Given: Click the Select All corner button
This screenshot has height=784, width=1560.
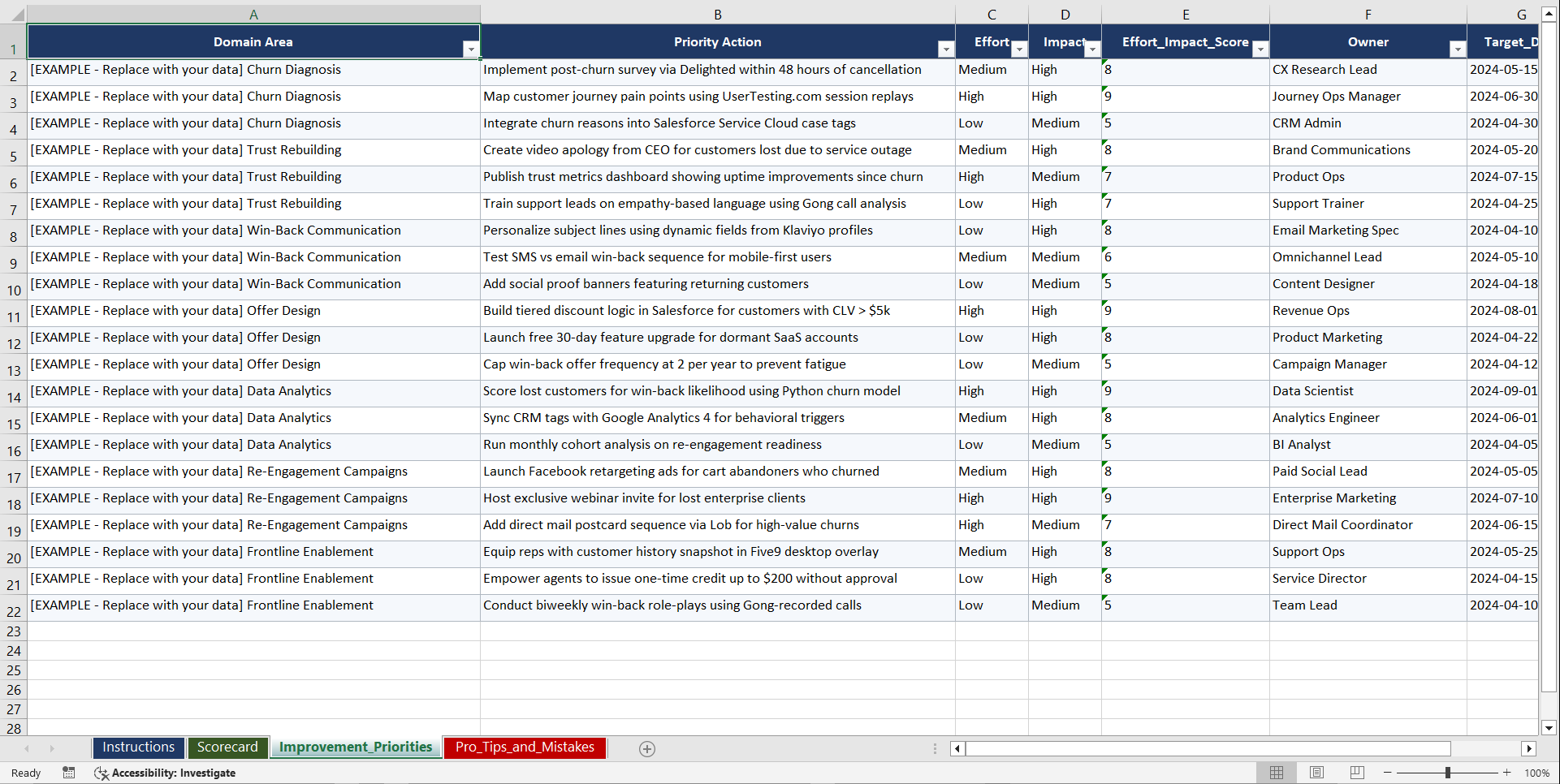Looking at the screenshot, I should (13, 14).
